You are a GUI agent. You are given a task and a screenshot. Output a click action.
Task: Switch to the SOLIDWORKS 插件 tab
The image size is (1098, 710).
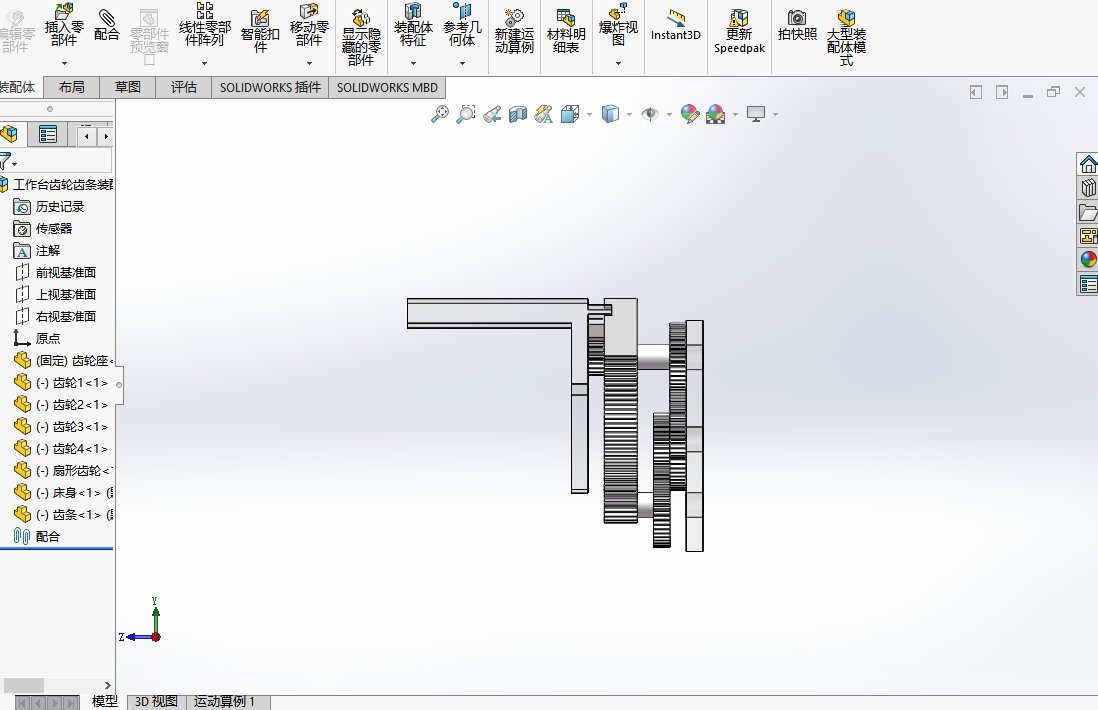coord(270,88)
